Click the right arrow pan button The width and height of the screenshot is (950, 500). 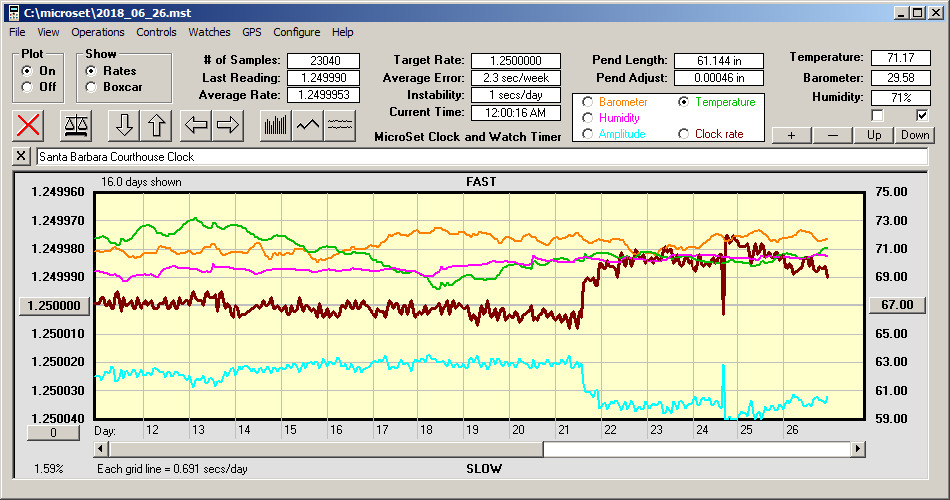click(x=228, y=125)
